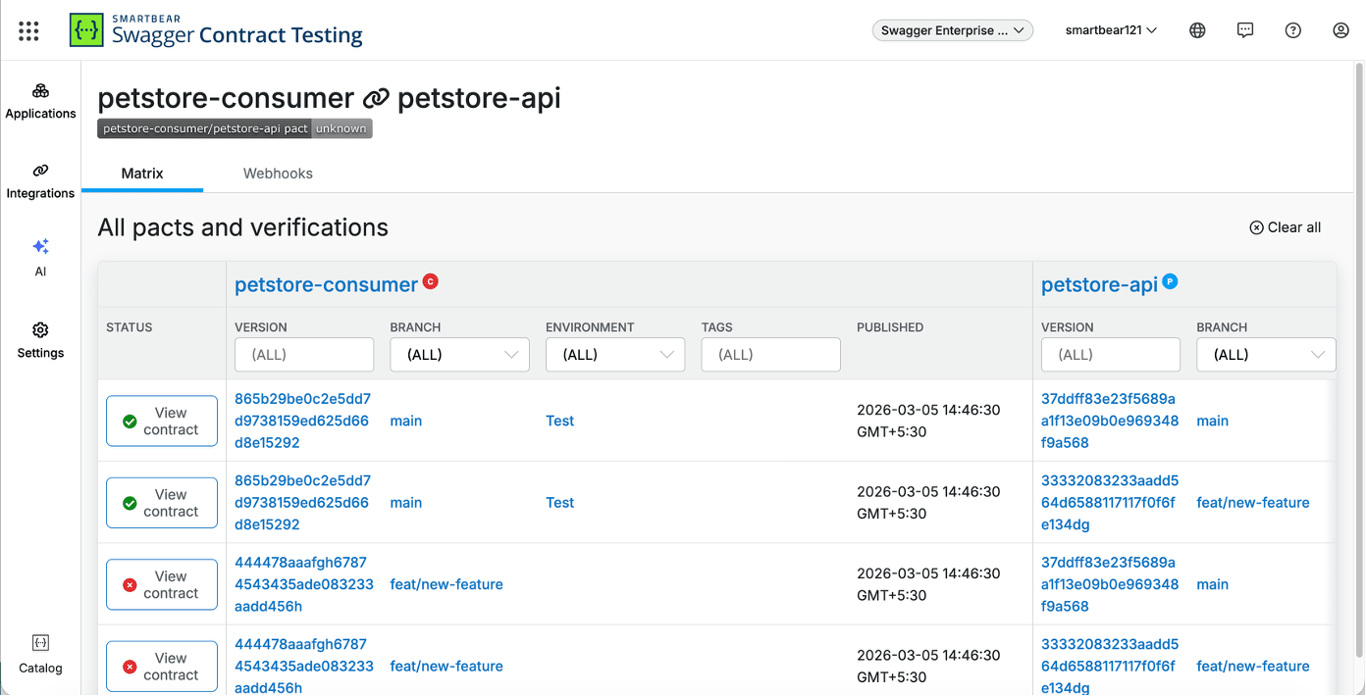Click Test environment in second row
The width and height of the screenshot is (1366, 696).
pos(560,503)
